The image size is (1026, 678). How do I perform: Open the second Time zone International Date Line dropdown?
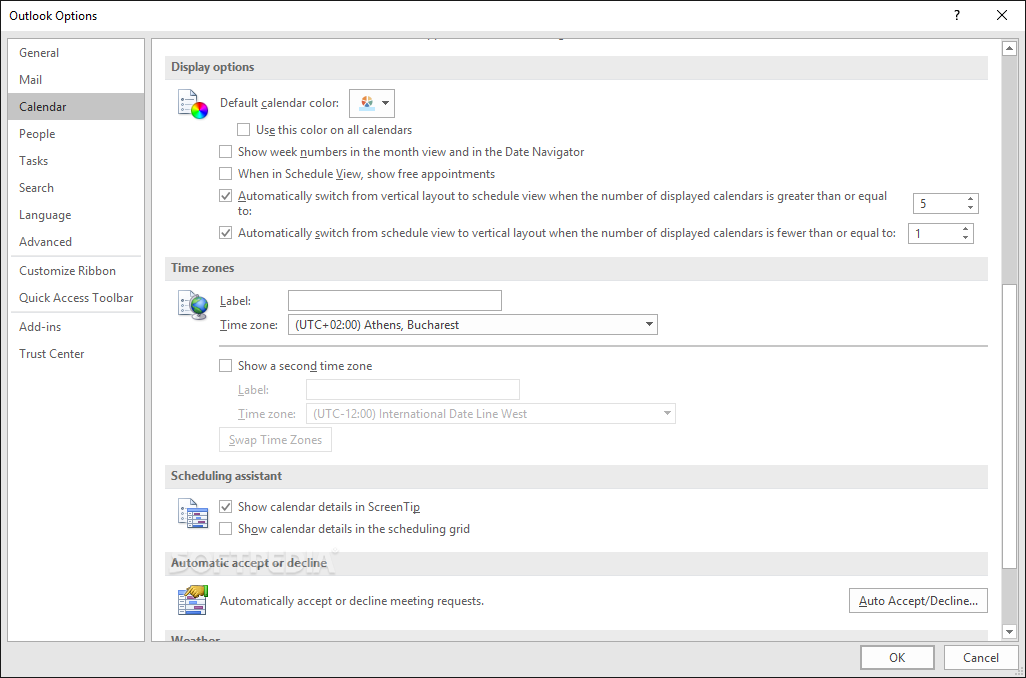pyautogui.click(x=491, y=414)
